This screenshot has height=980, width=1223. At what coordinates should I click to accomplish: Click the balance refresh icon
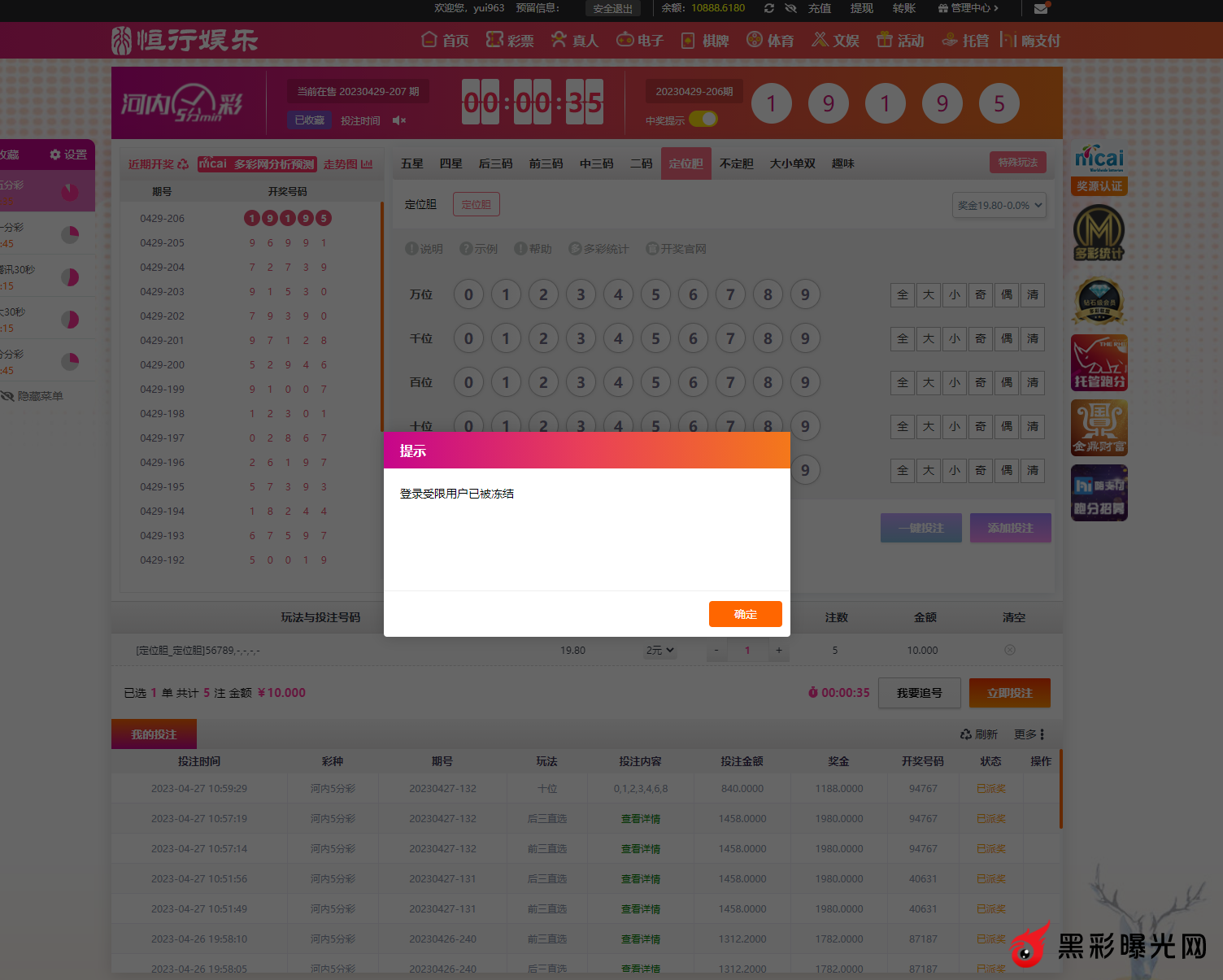pos(768,8)
